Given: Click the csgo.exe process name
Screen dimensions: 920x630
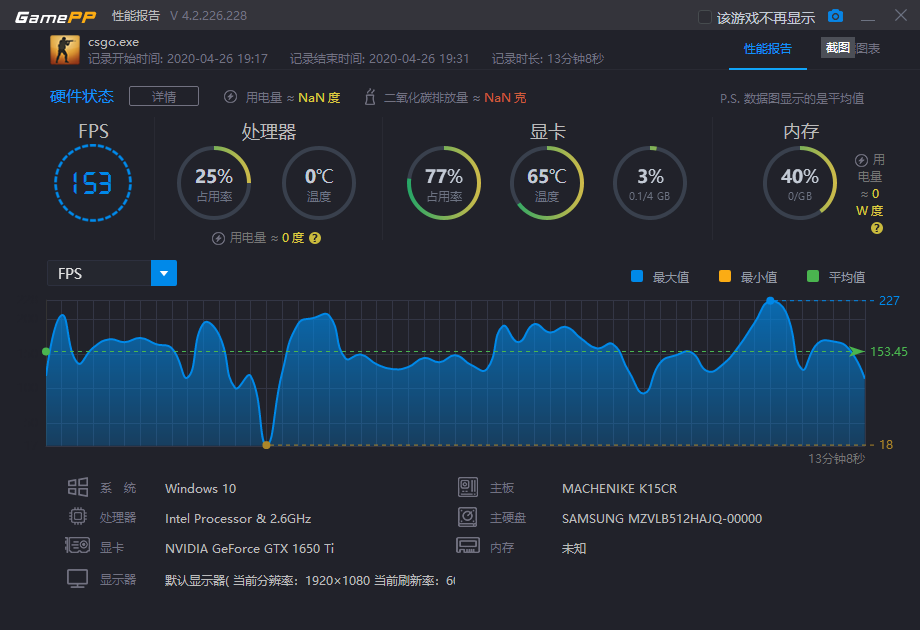Looking at the screenshot, I should coord(113,42).
